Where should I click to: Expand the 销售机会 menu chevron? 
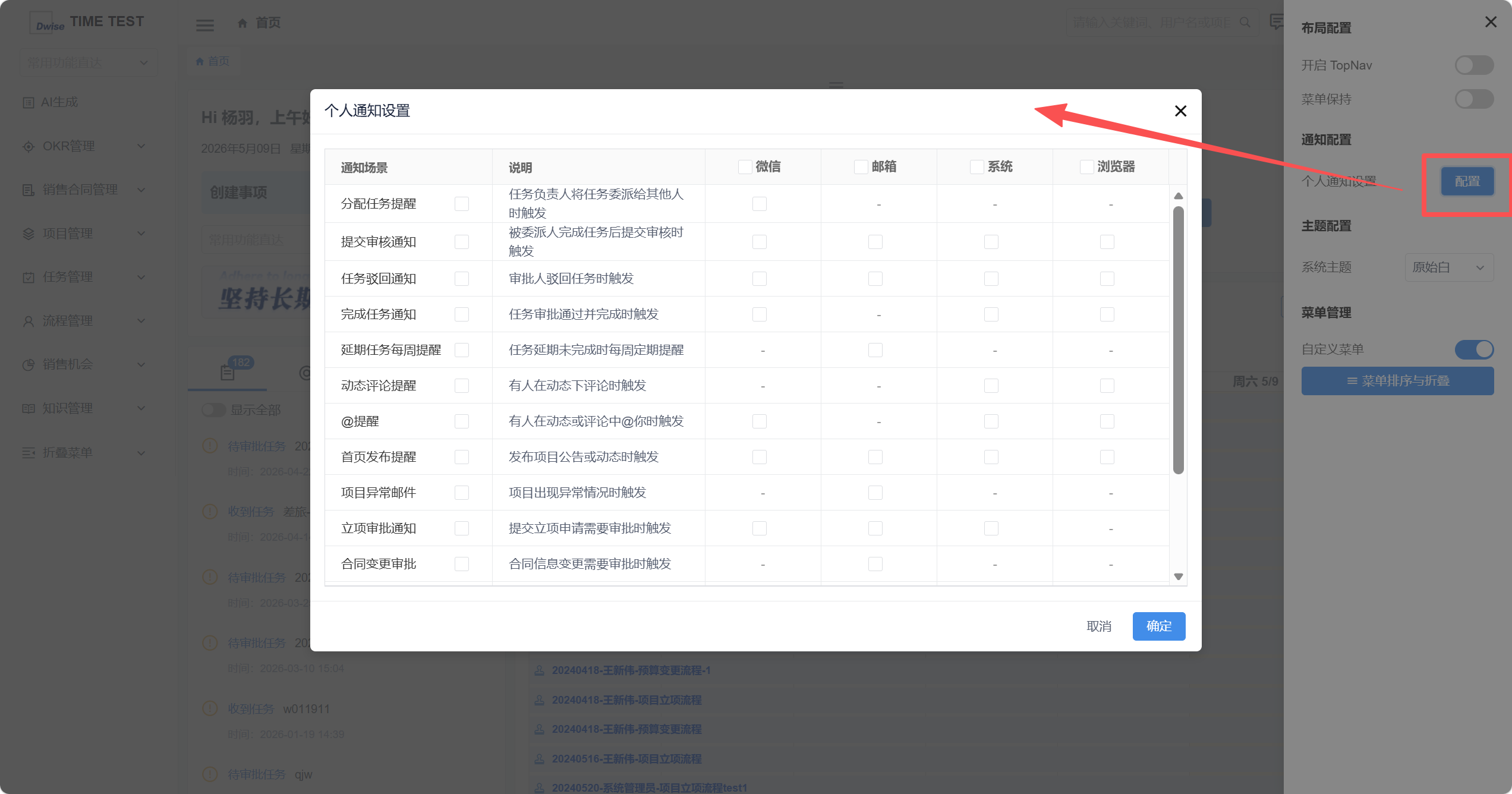[141, 364]
